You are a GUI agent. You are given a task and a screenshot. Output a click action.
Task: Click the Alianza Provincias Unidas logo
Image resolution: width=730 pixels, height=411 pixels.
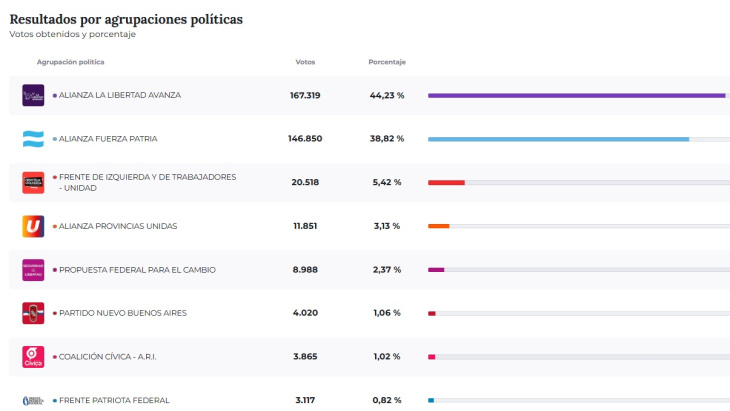click(x=33, y=226)
